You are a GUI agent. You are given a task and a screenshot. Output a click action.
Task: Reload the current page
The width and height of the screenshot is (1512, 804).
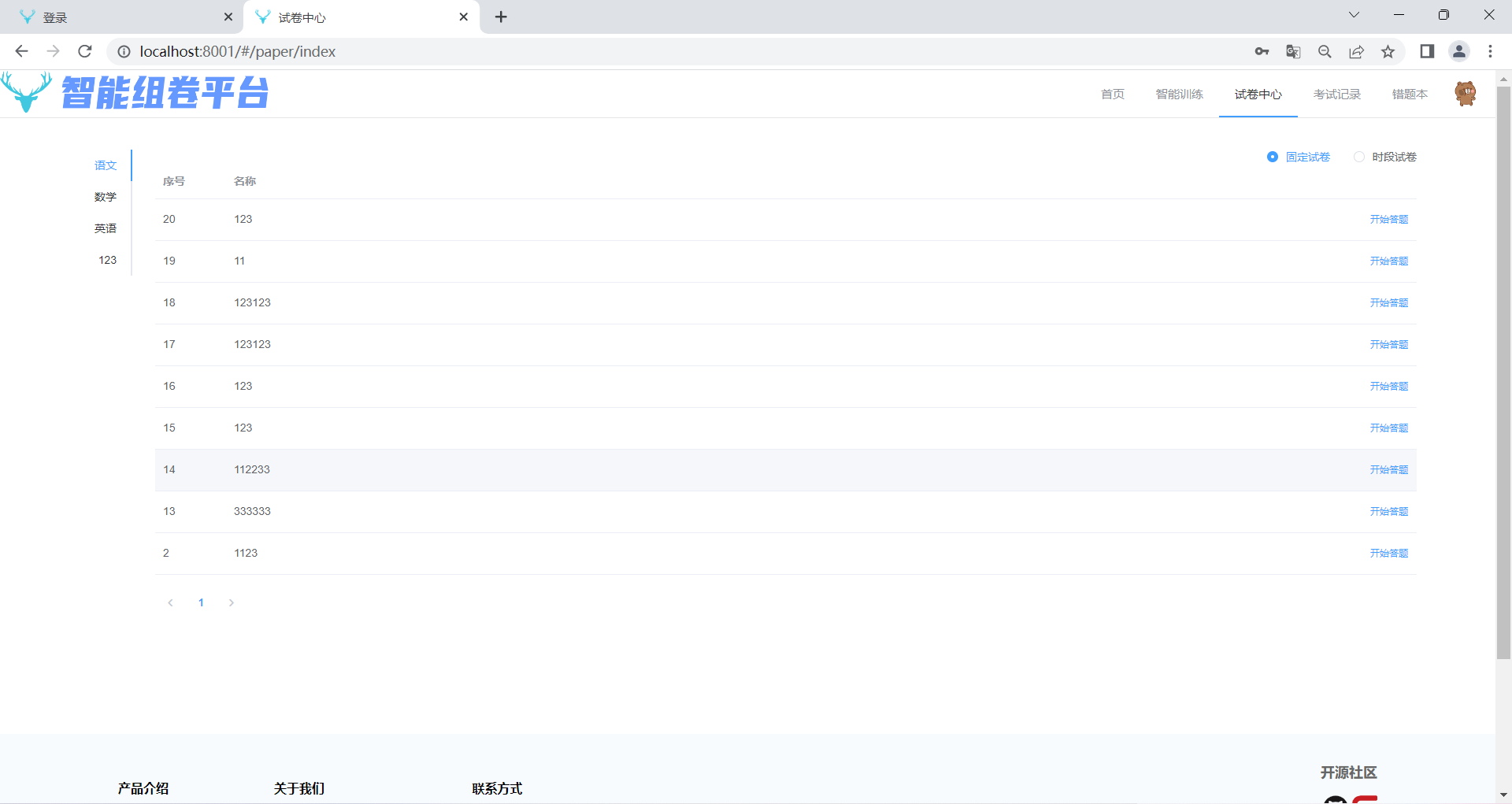tap(85, 51)
